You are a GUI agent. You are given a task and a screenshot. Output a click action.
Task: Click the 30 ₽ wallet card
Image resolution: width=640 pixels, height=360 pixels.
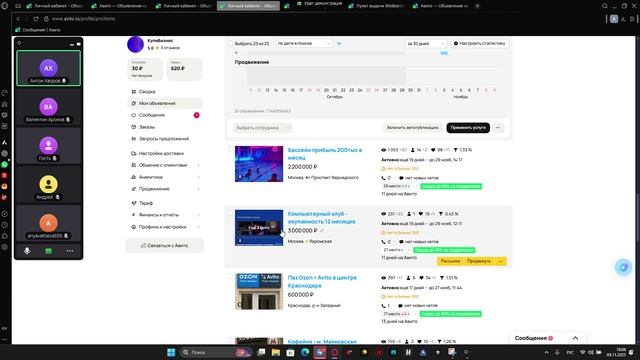(x=145, y=69)
